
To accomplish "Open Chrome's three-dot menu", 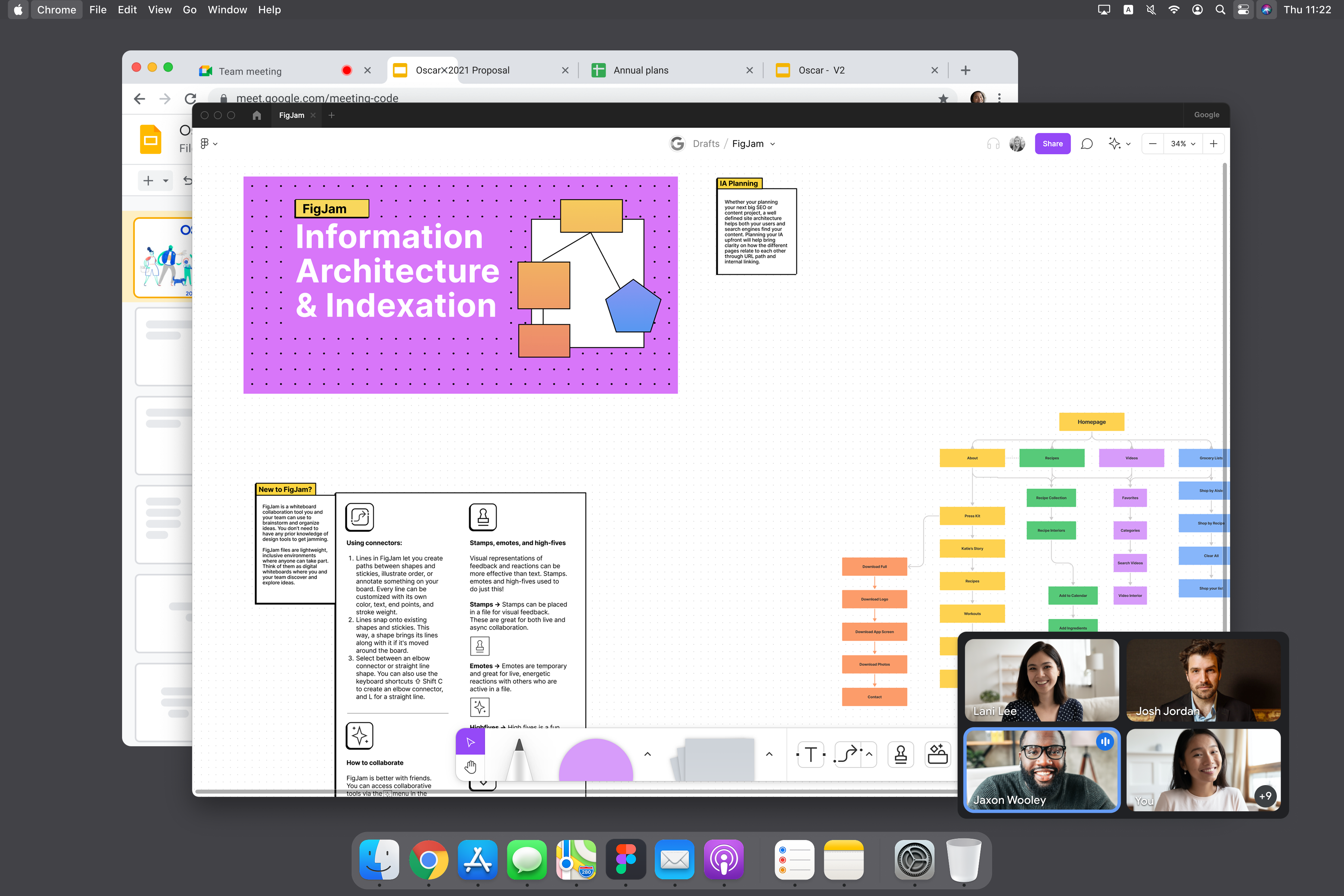I will click(x=999, y=98).
